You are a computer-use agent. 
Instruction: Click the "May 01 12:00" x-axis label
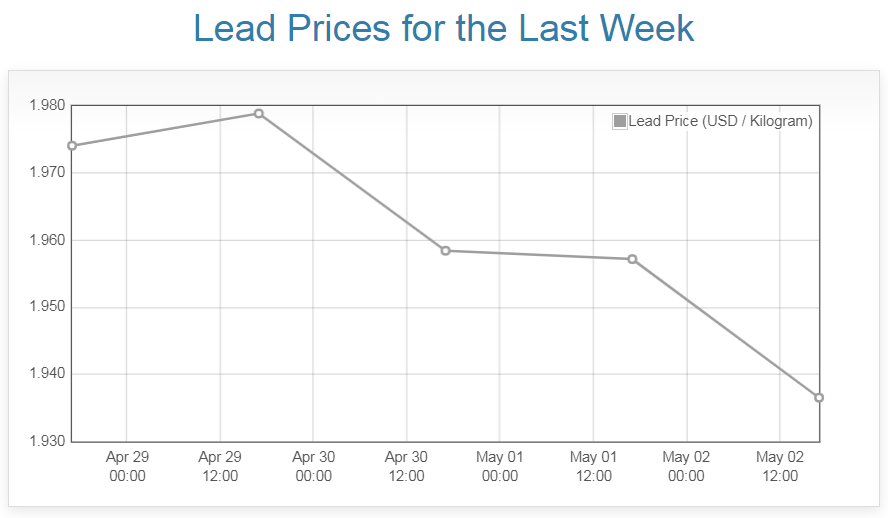(x=594, y=466)
